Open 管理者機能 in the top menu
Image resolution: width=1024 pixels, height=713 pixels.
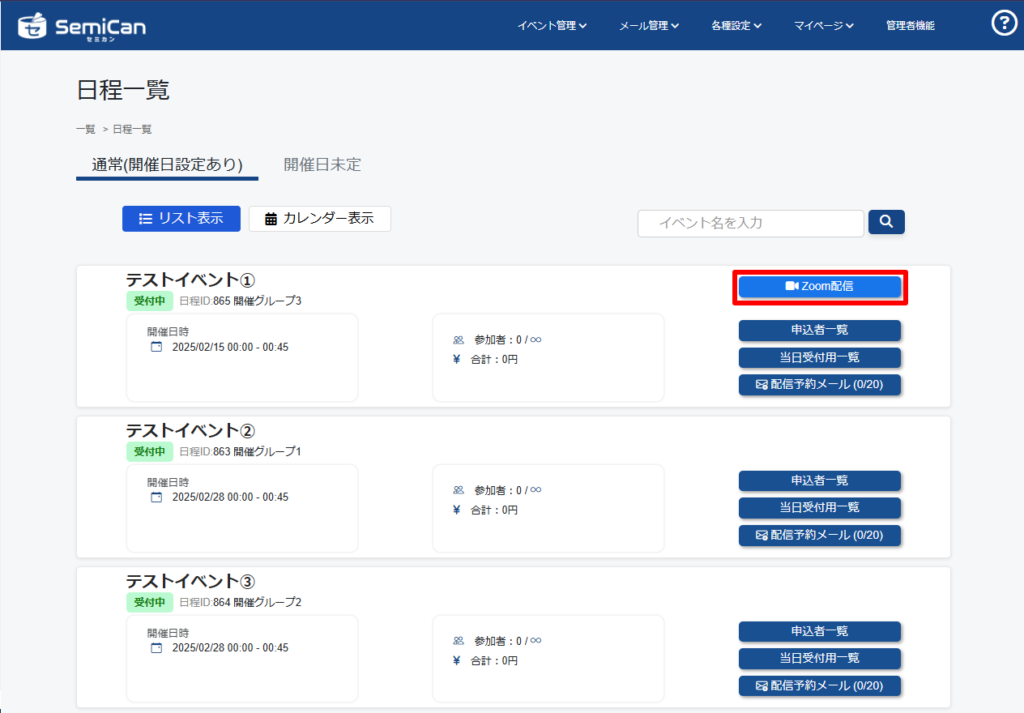point(910,26)
